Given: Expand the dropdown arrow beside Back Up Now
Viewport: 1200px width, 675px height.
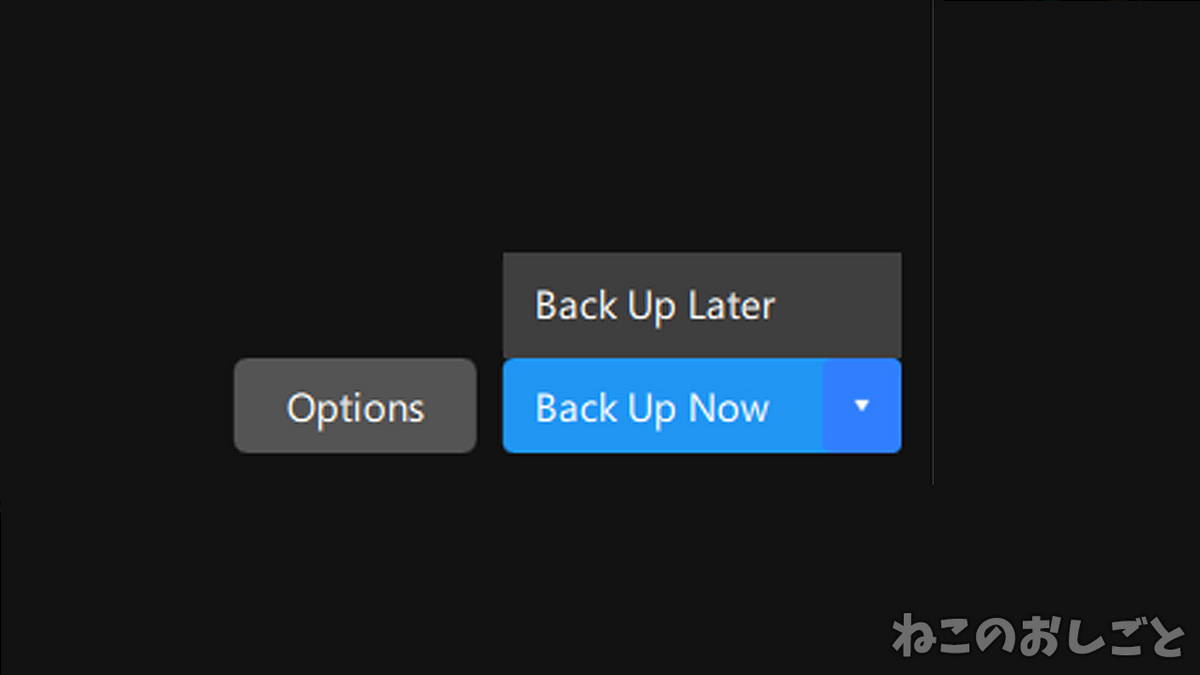Looking at the screenshot, I should (x=861, y=406).
